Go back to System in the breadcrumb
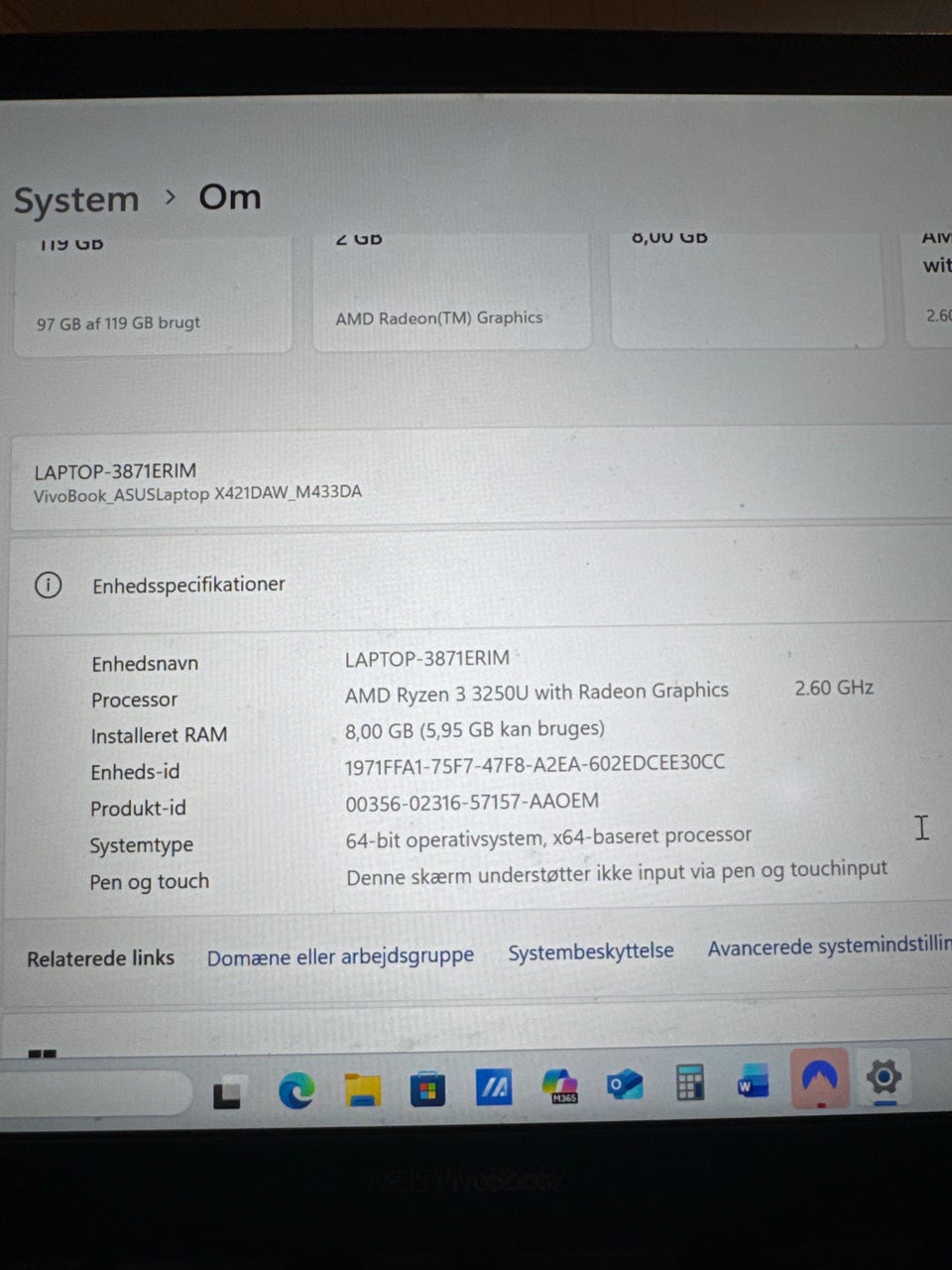 [76, 200]
